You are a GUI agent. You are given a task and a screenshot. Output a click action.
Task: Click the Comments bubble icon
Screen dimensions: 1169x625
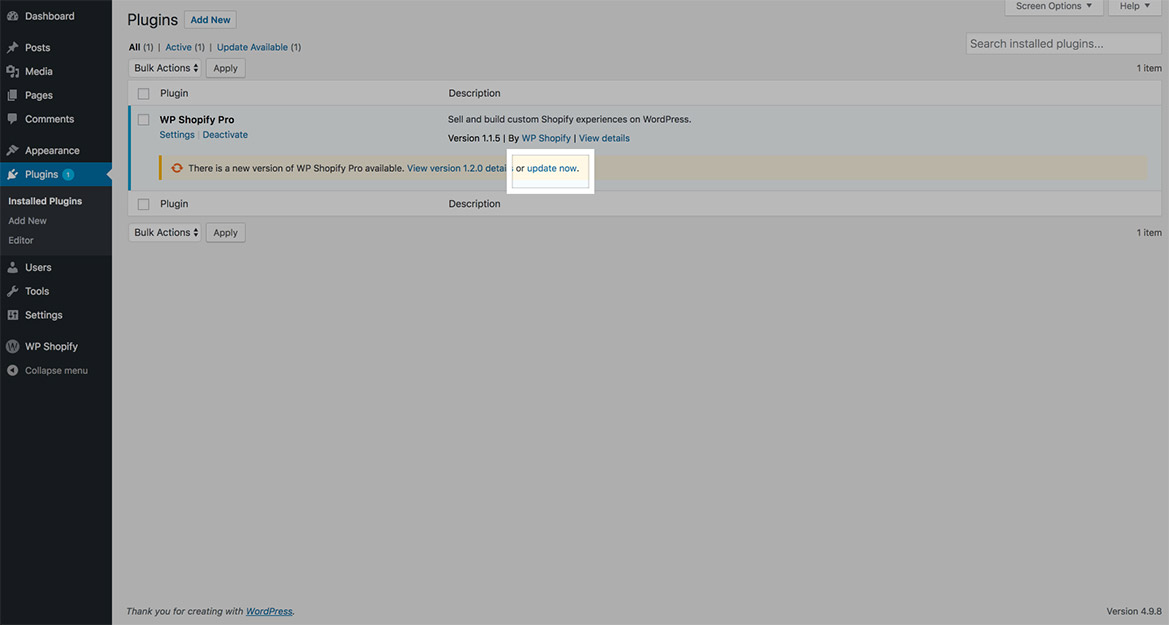13,119
